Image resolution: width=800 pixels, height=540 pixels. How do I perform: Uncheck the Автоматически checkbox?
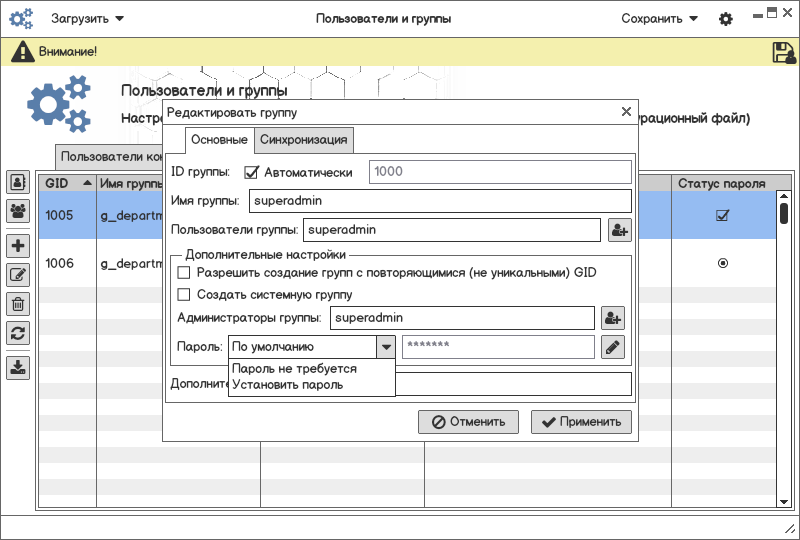point(252,172)
